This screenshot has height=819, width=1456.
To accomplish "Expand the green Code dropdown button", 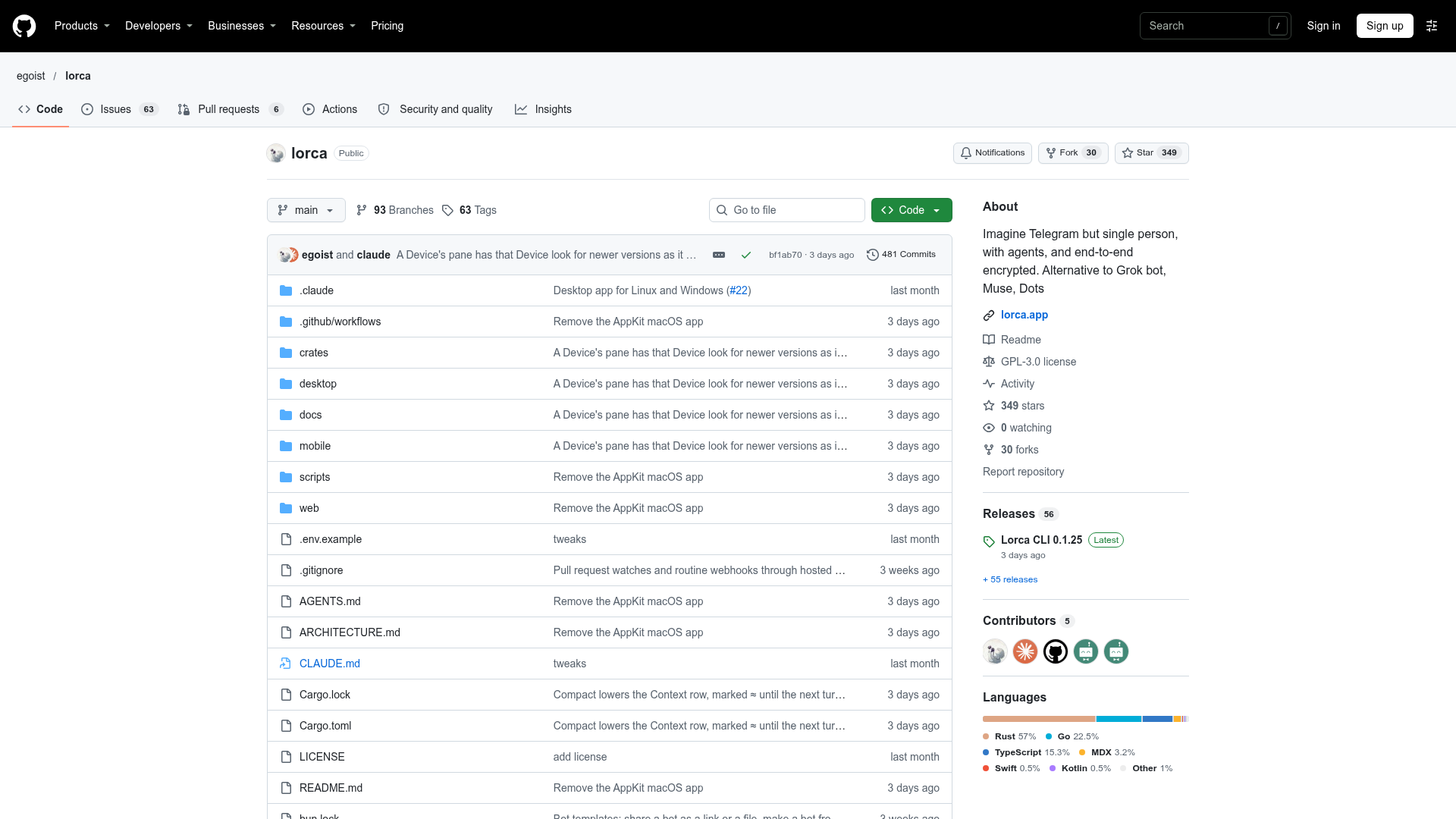I will 912,210.
